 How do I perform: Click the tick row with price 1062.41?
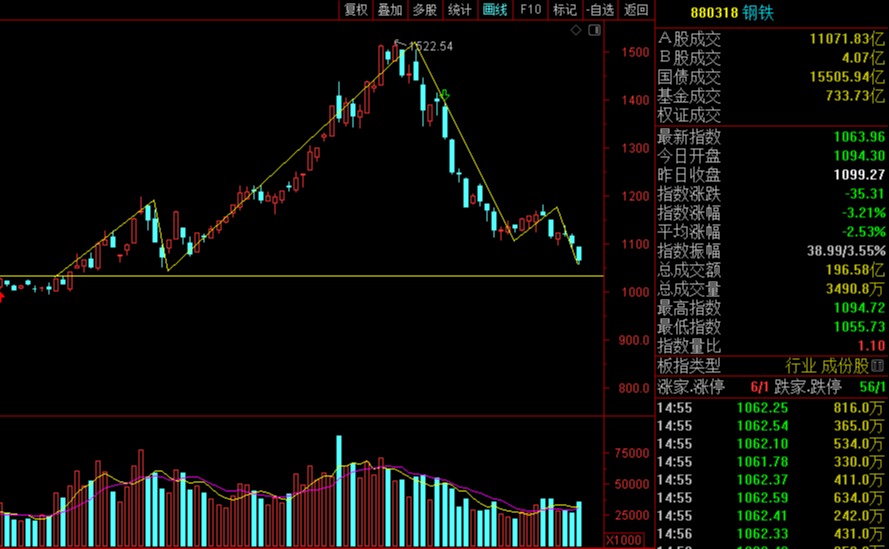pyautogui.click(x=771, y=516)
